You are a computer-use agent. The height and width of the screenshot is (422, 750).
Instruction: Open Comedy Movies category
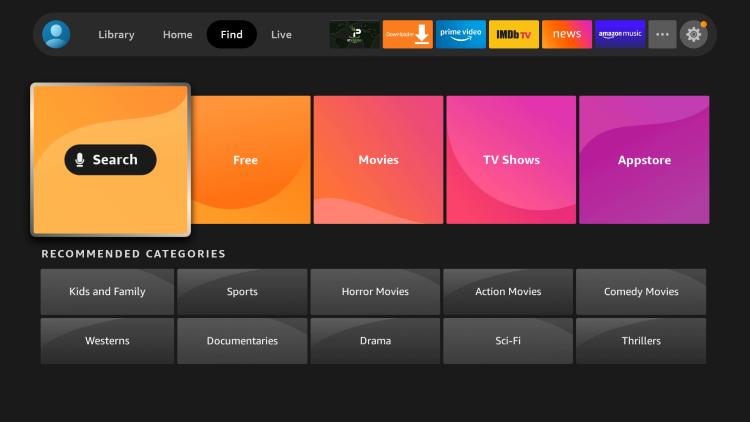[x=641, y=292]
